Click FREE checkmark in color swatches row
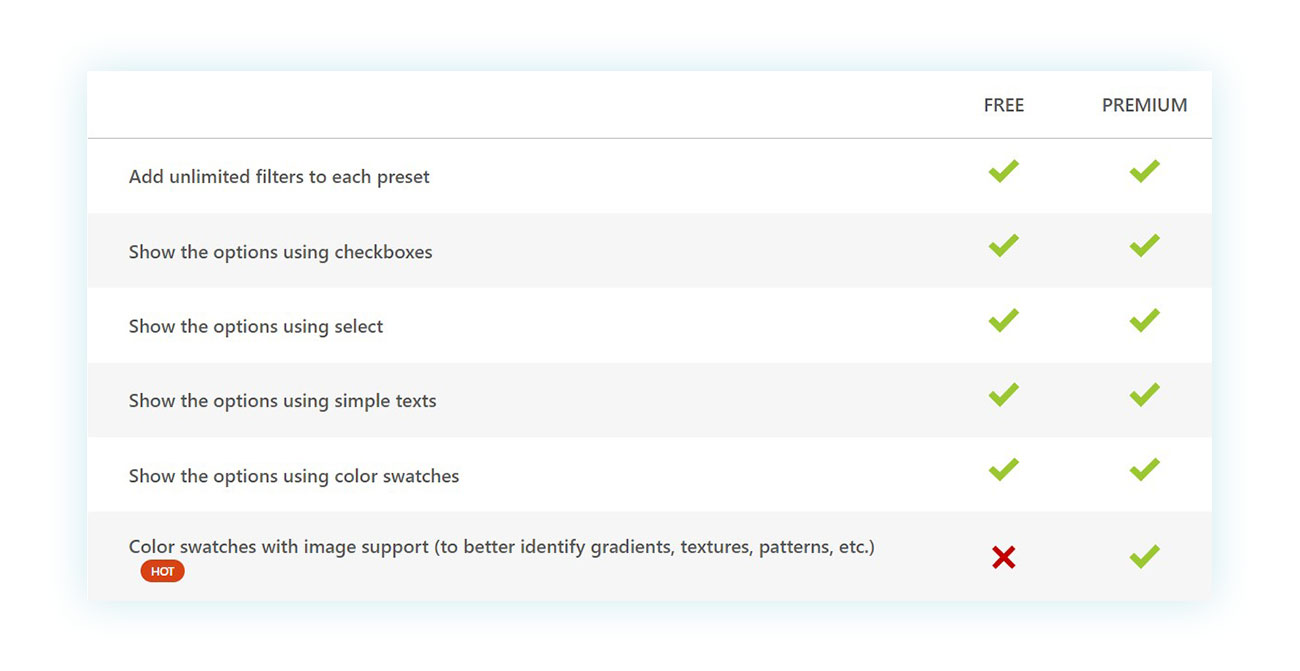The width and height of the screenshot is (1300, 671). (1003, 469)
